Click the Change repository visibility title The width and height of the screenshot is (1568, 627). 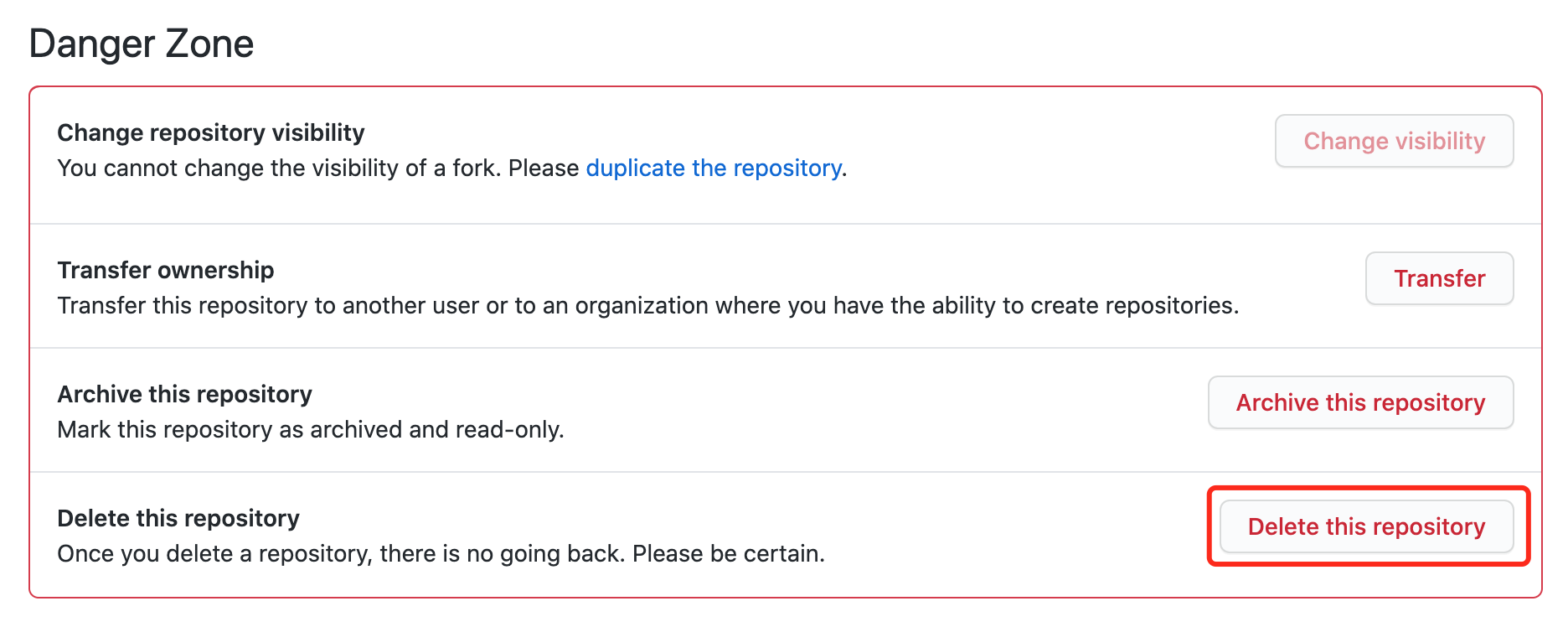[211, 132]
